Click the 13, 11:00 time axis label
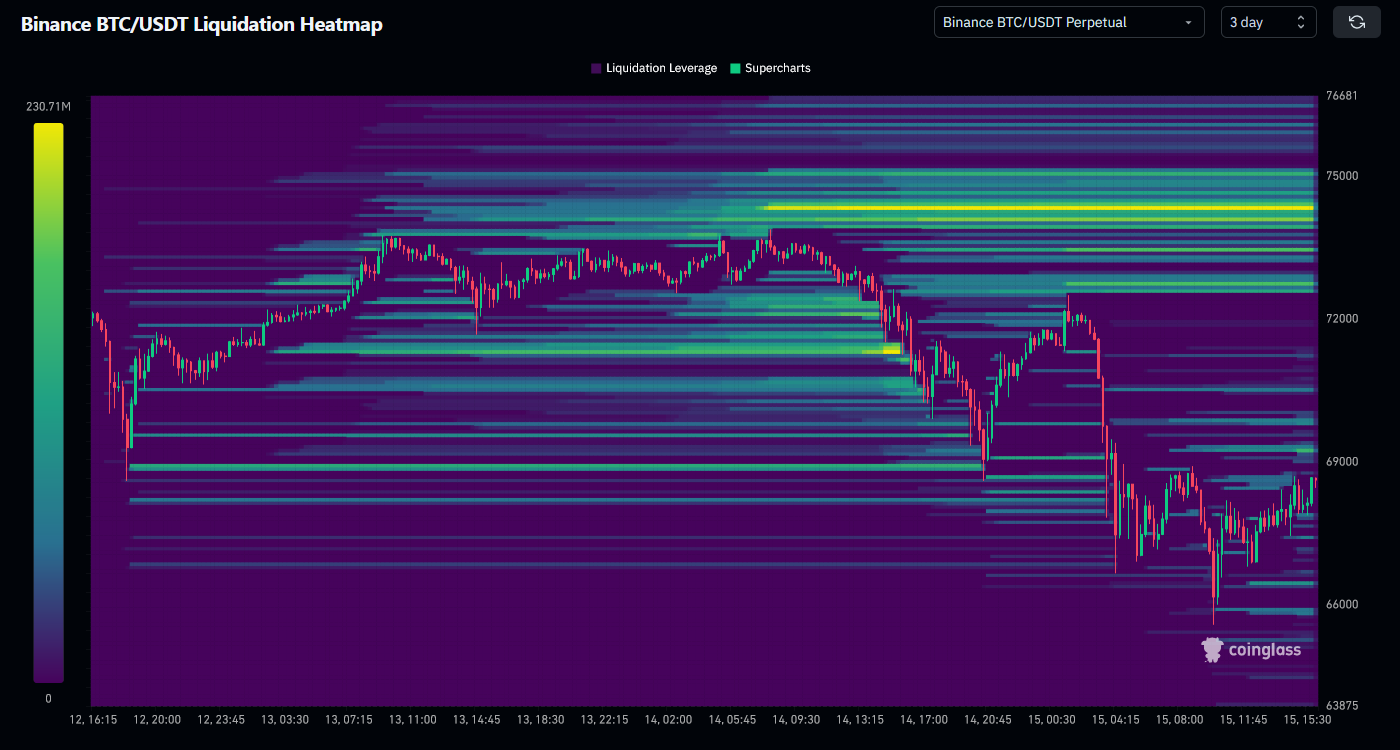This screenshot has height=750, width=1400. pos(412,720)
